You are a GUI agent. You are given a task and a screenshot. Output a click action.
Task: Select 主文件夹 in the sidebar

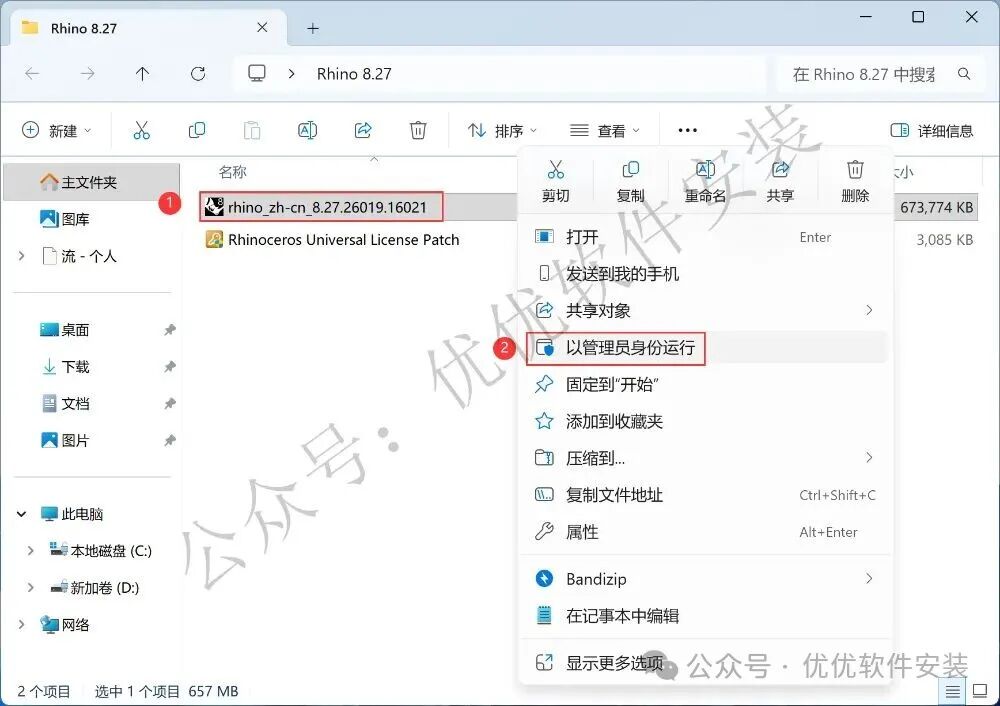click(x=92, y=182)
